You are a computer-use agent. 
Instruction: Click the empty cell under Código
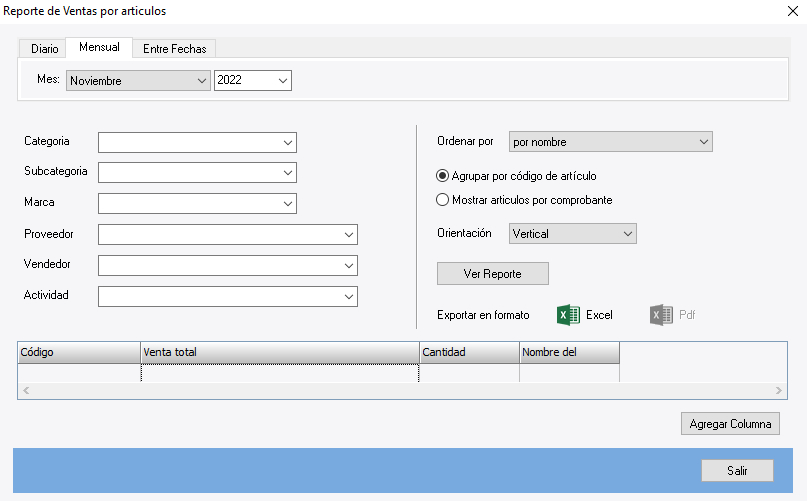click(x=79, y=373)
